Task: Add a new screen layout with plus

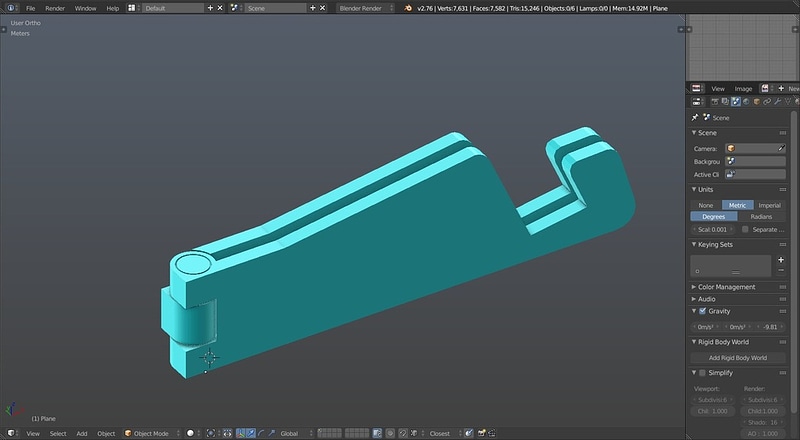Action: (210, 8)
